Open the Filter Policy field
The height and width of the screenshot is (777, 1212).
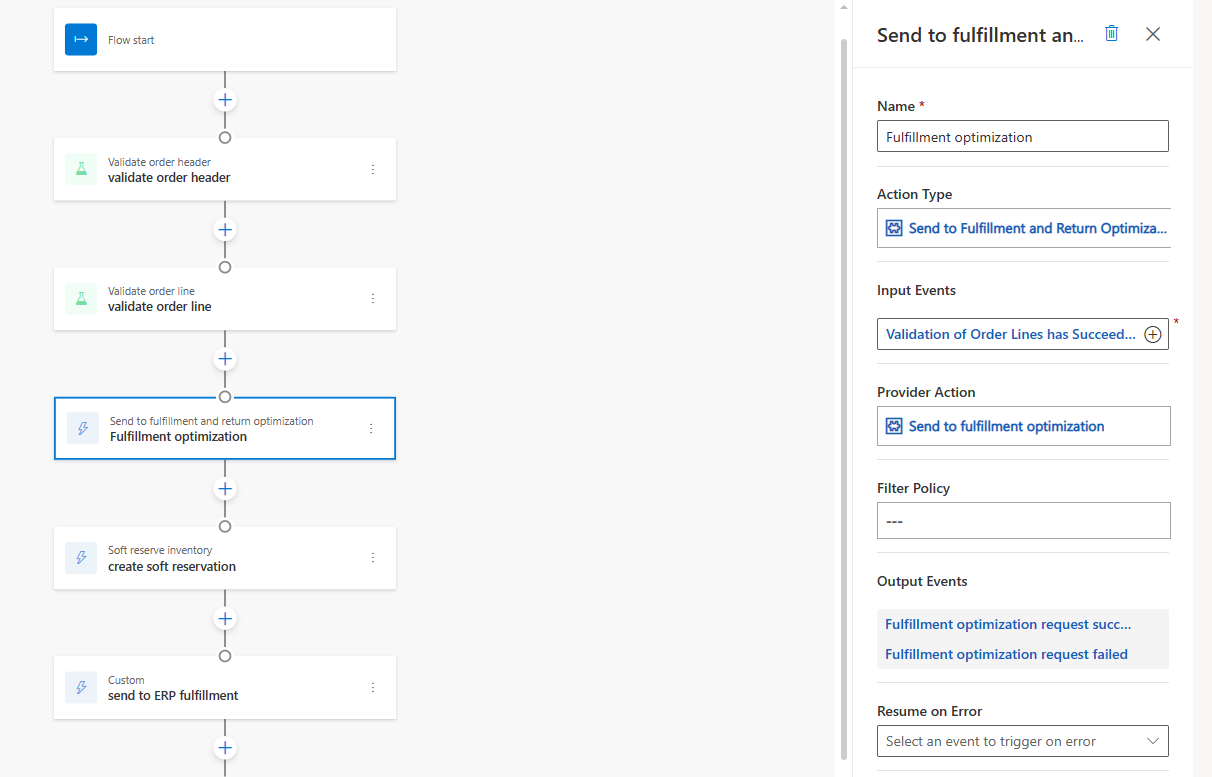pos(1024,521)
